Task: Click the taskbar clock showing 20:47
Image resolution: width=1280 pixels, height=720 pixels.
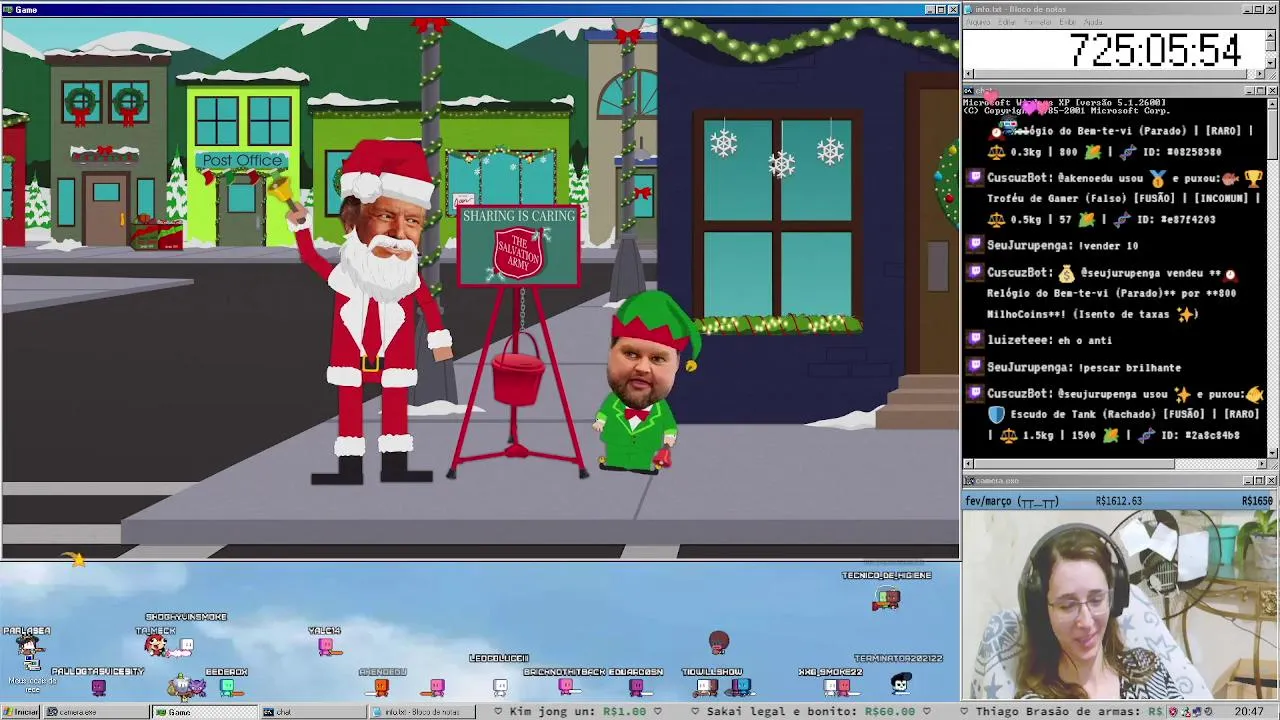Action: pyautogui.click(x=1248, y=712)
